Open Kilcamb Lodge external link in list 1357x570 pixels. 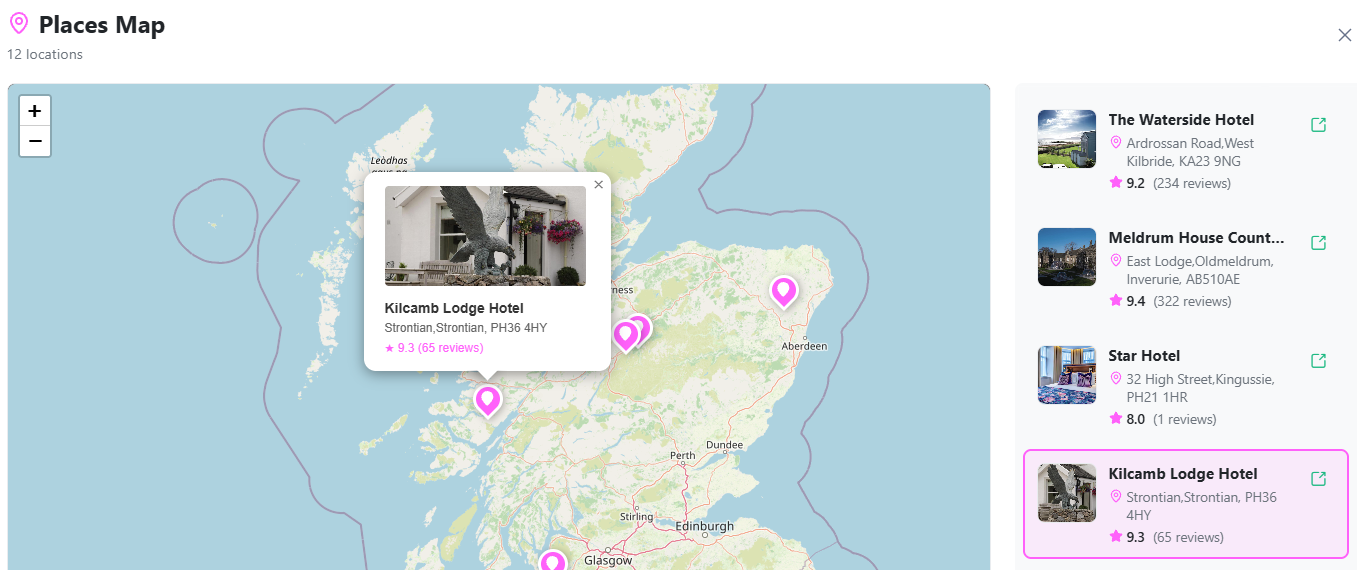coord(1318,479)
